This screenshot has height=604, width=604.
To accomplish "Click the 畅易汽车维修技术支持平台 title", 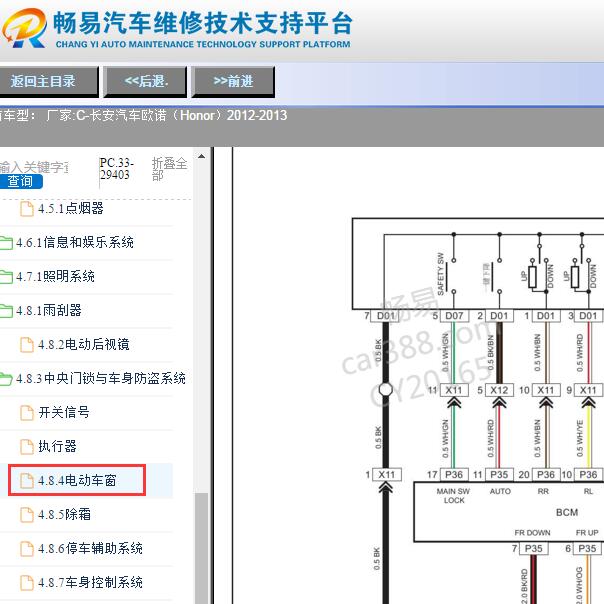I will pos(203,23).
